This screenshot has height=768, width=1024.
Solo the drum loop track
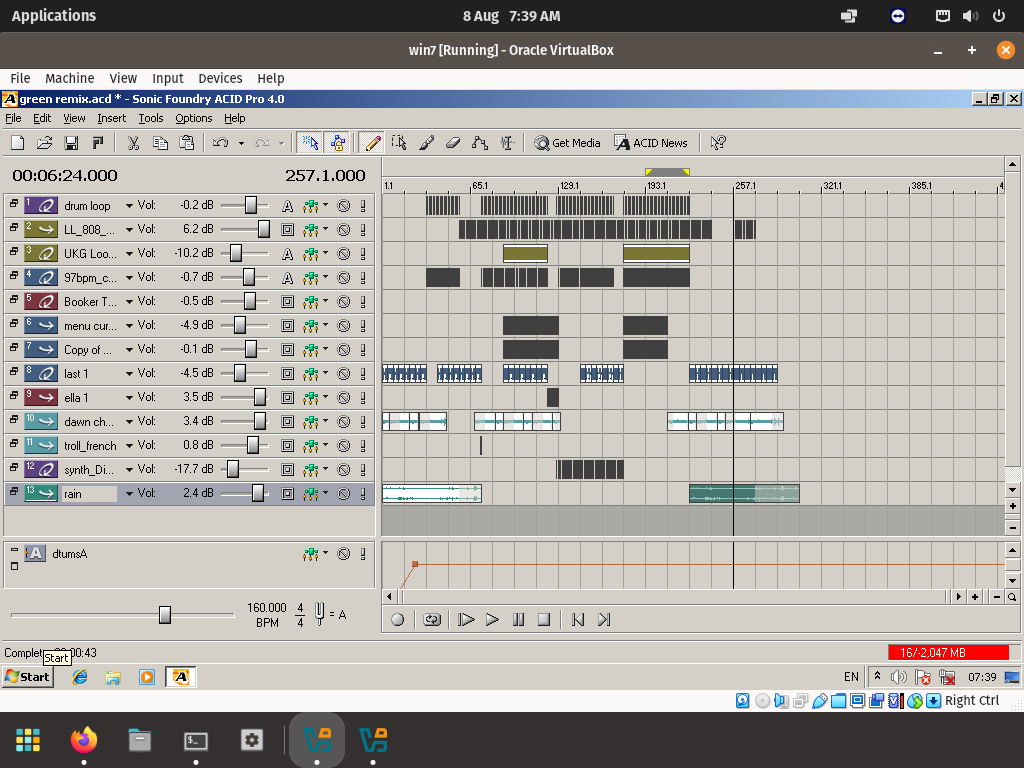pyautogui.click(x=363, y=206)
